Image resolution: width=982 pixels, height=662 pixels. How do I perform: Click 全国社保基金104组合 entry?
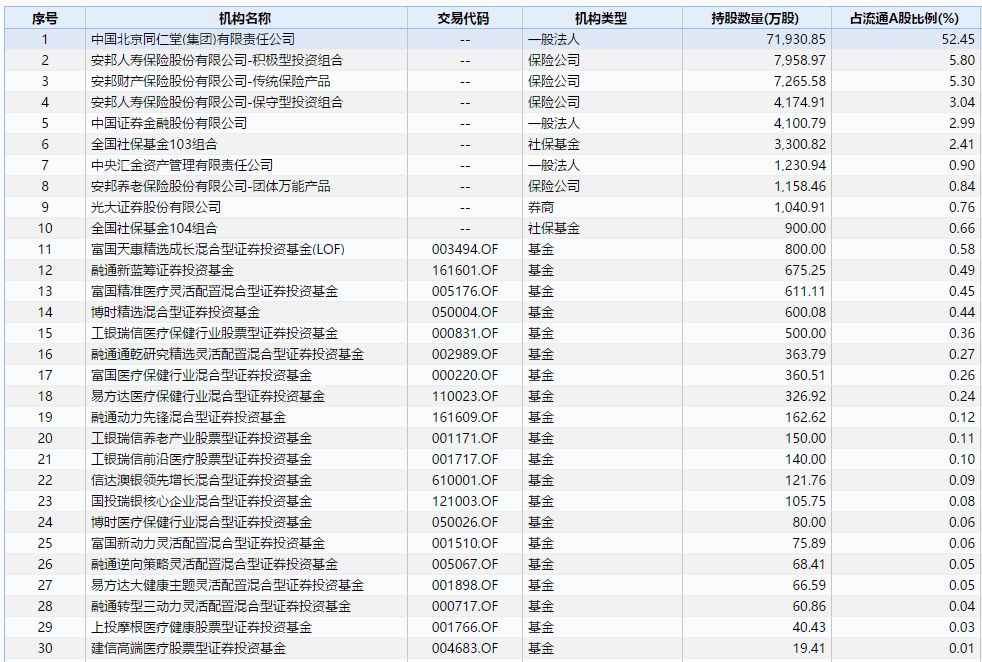[x=154, y=228]
